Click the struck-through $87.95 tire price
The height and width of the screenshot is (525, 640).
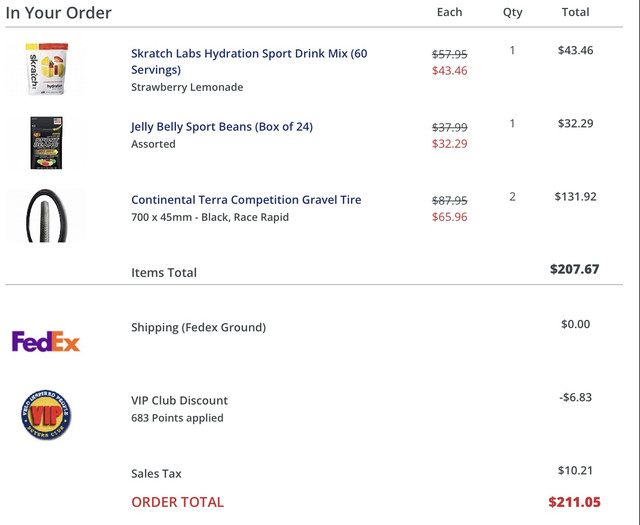[x=449, y=200]
